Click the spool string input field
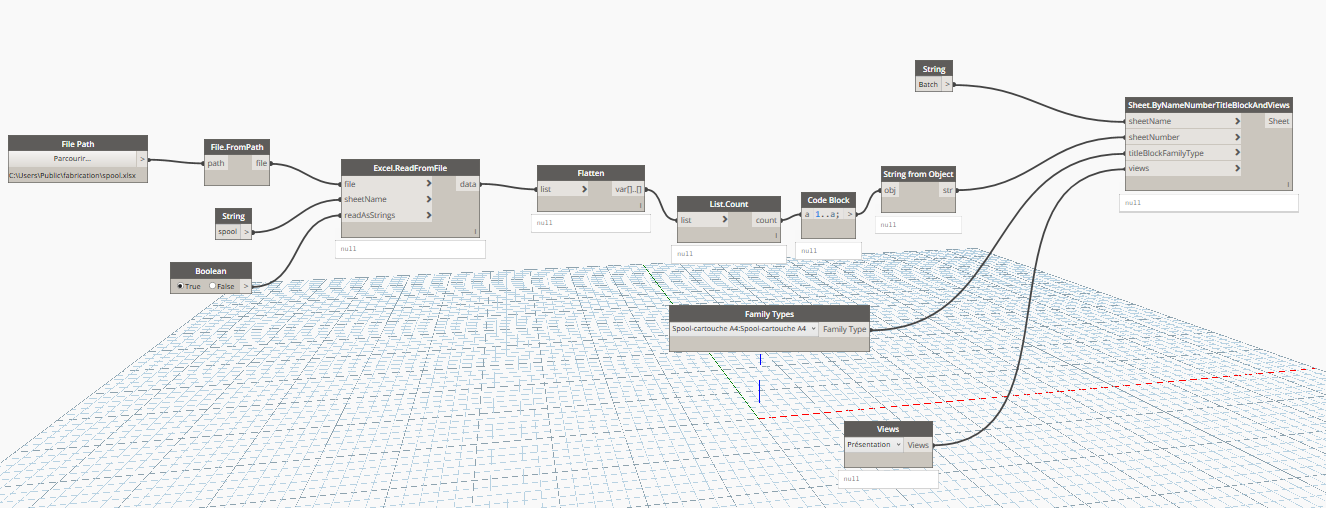Viewport: 1326px width, 508px height. click(229, 231)
